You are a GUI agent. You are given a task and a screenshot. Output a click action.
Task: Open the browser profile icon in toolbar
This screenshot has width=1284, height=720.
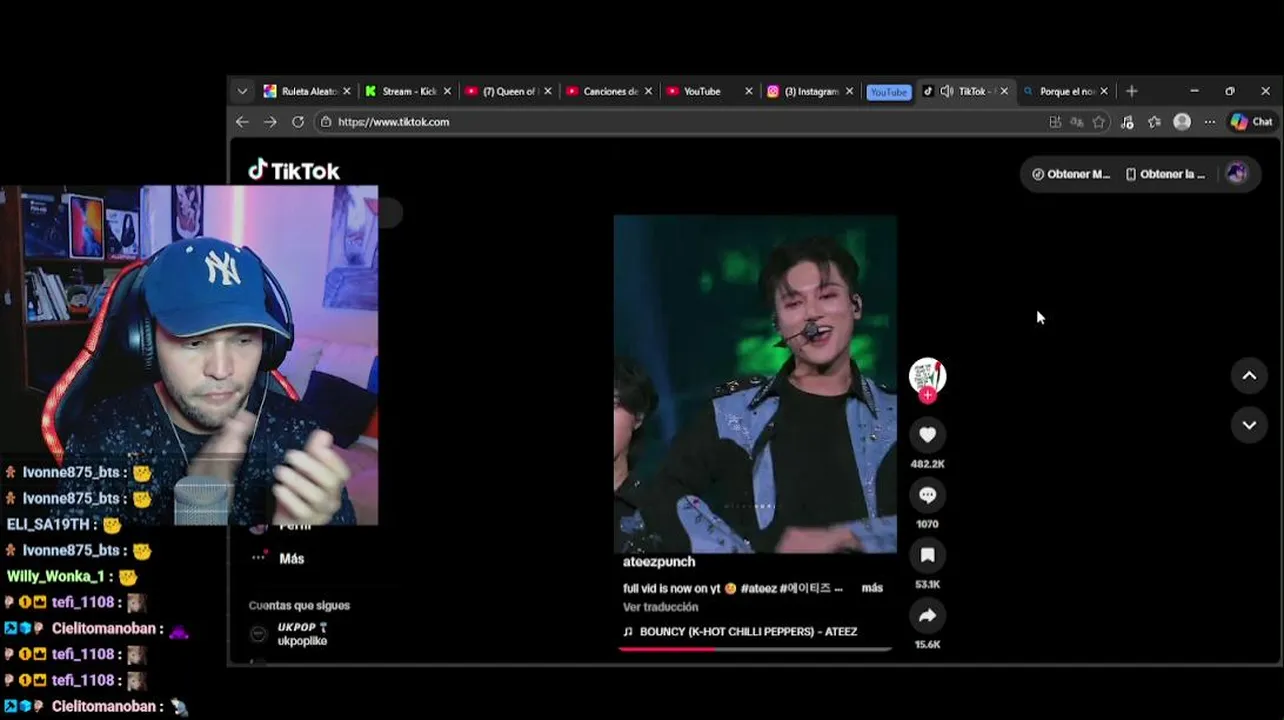coord(1182,122)
